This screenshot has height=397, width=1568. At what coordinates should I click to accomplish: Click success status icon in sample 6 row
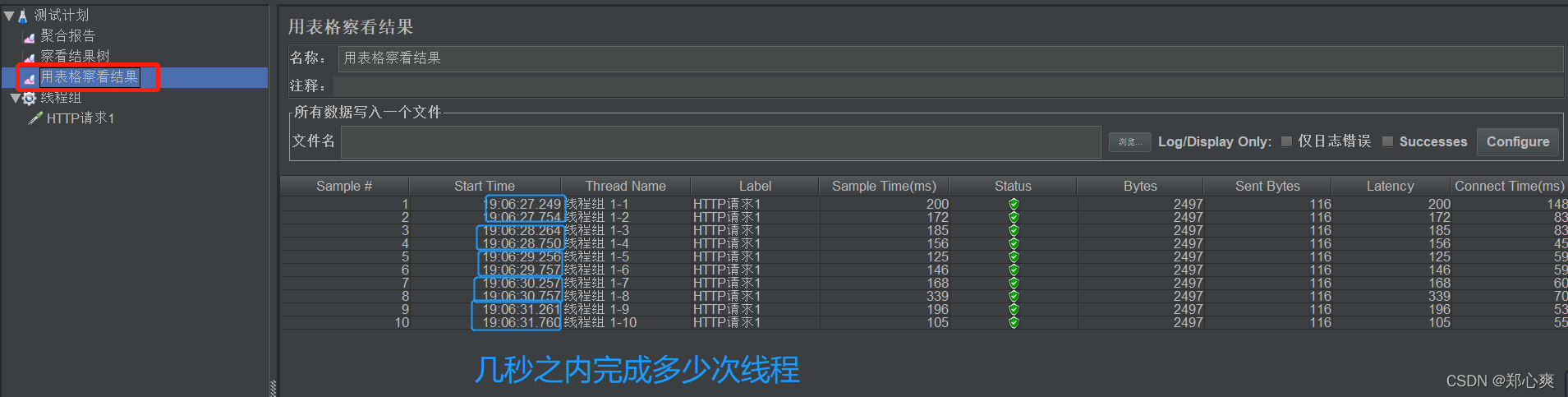click(1014, 270)
